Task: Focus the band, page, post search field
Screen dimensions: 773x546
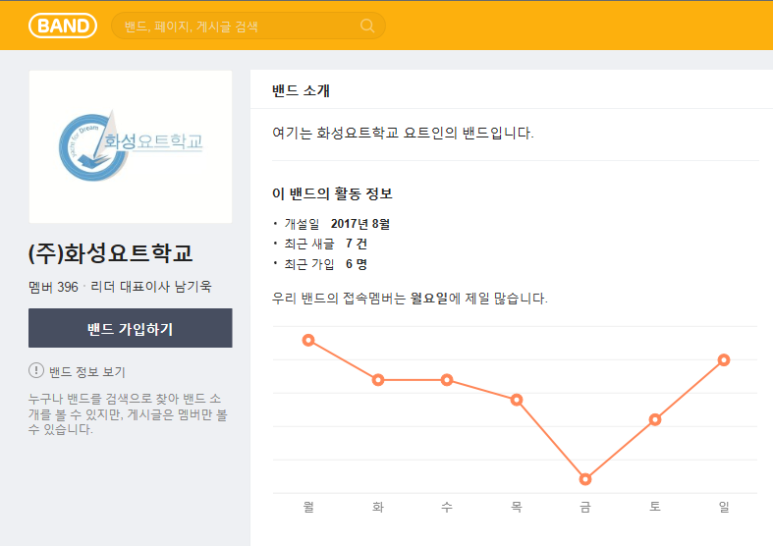Action: 248,26
